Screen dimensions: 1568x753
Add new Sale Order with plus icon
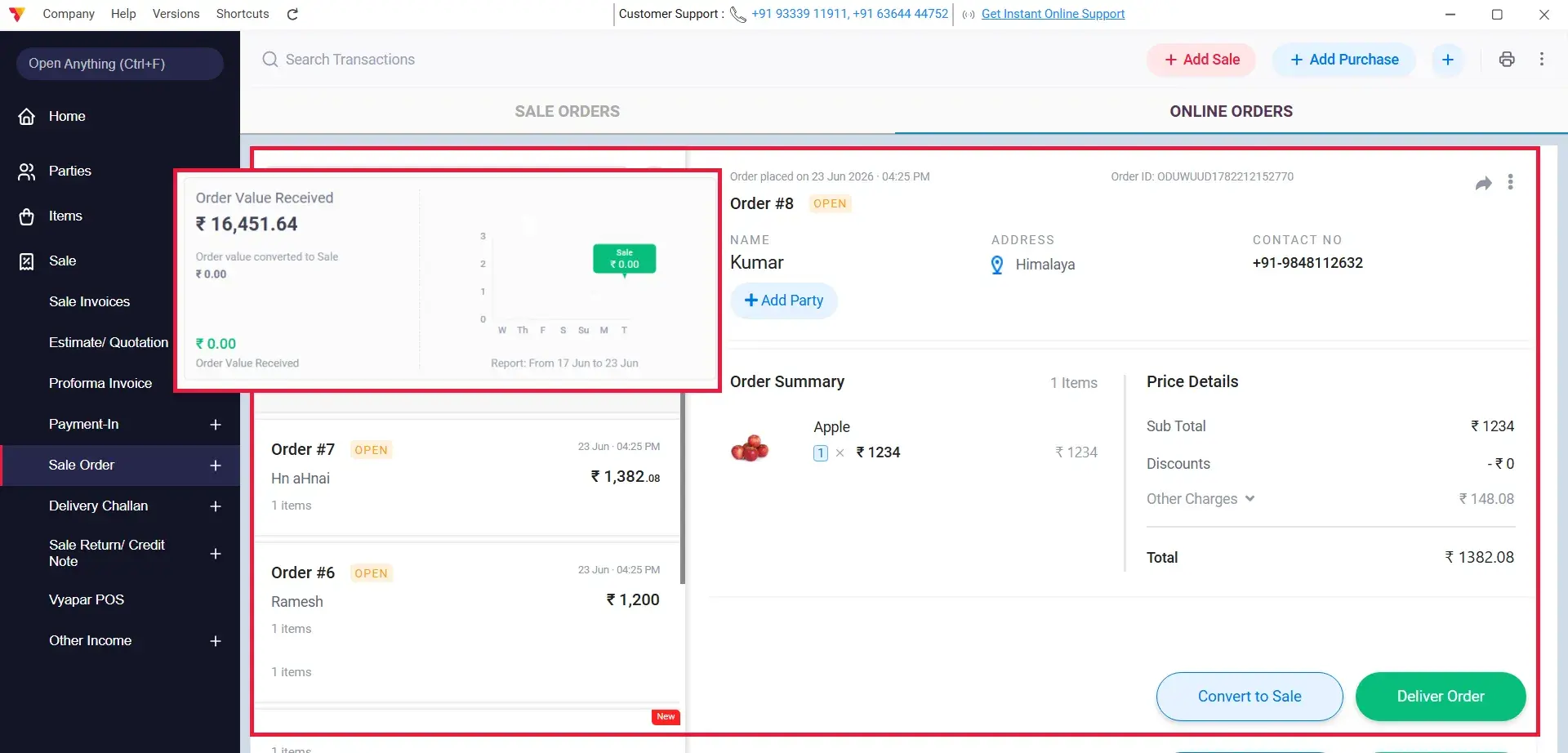click(x=216, y=466)
